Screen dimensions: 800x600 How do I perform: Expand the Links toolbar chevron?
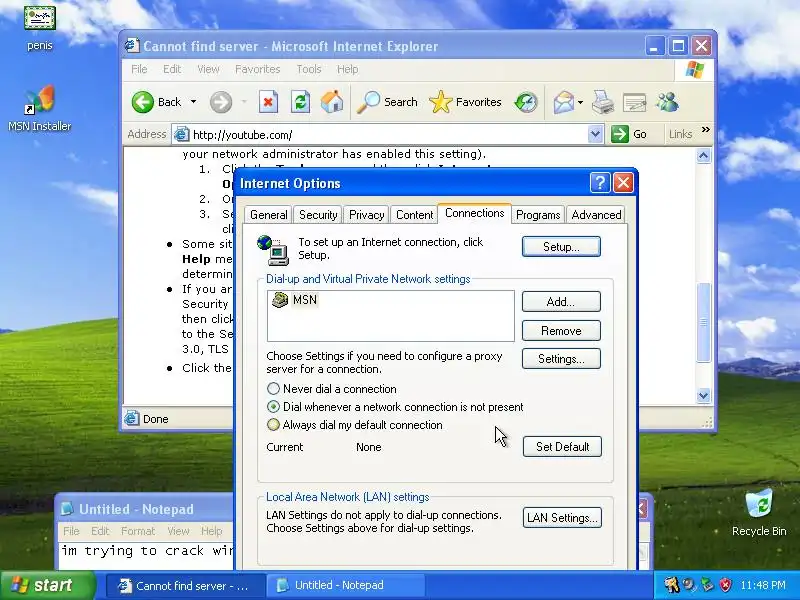(706, 130)
